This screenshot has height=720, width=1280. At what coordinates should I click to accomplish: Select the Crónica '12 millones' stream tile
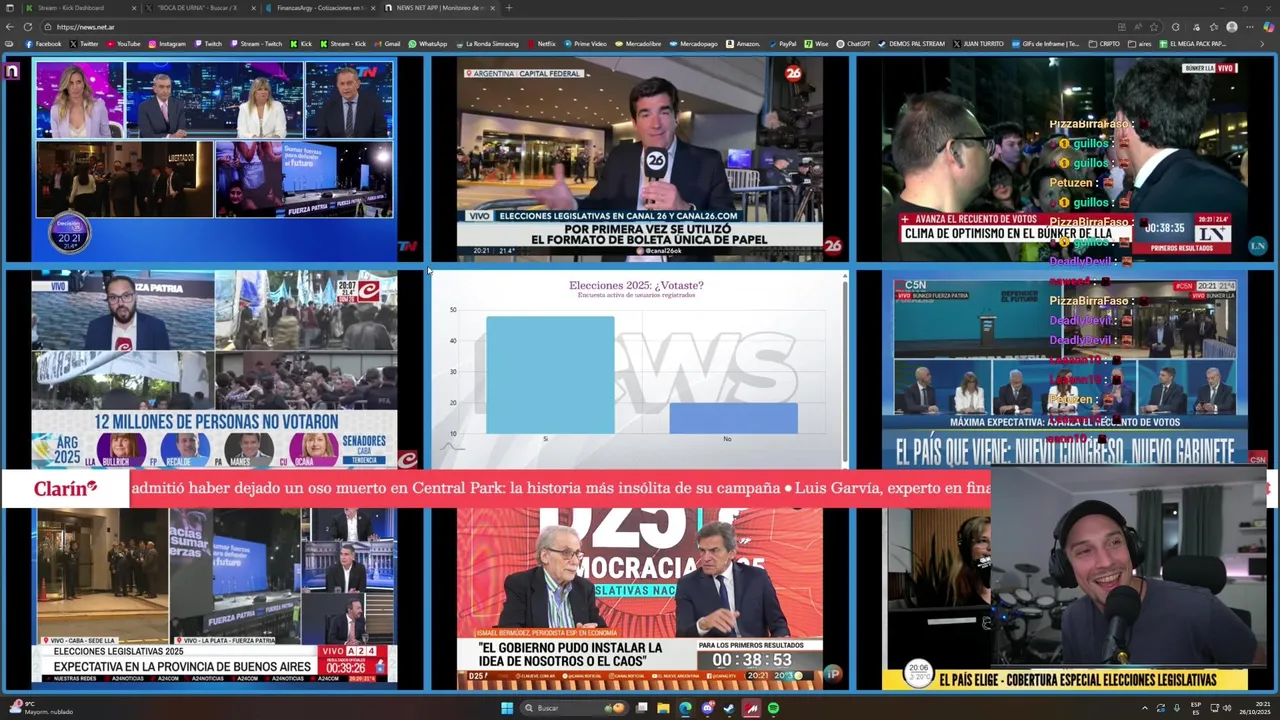[x=214, y=369]
